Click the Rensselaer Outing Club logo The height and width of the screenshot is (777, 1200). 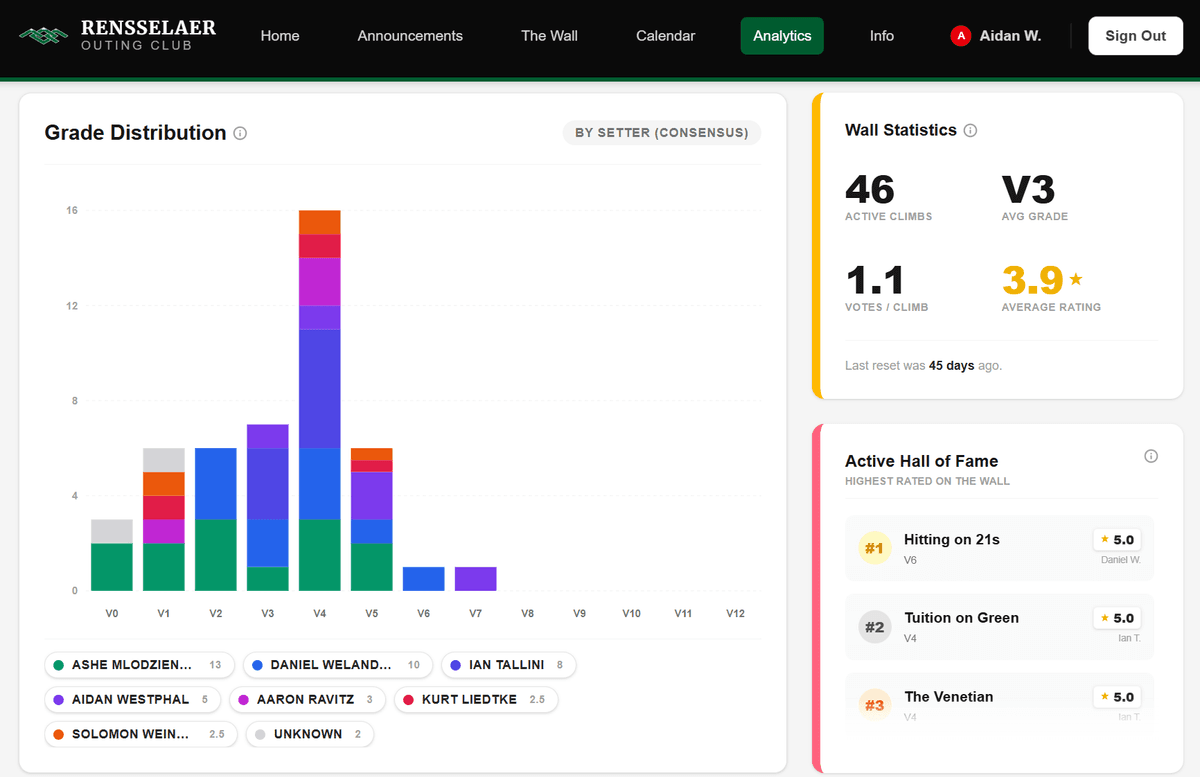pyautogui.click(x=118, y=36)
